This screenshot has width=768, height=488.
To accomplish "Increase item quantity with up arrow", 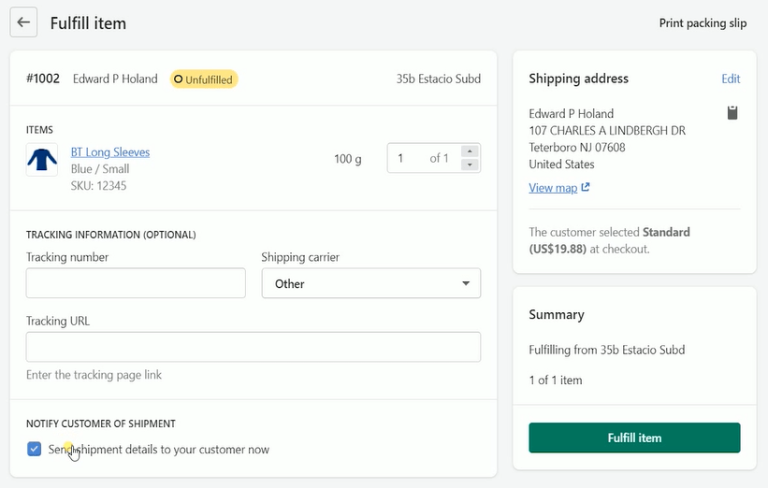I will (469, 152).
